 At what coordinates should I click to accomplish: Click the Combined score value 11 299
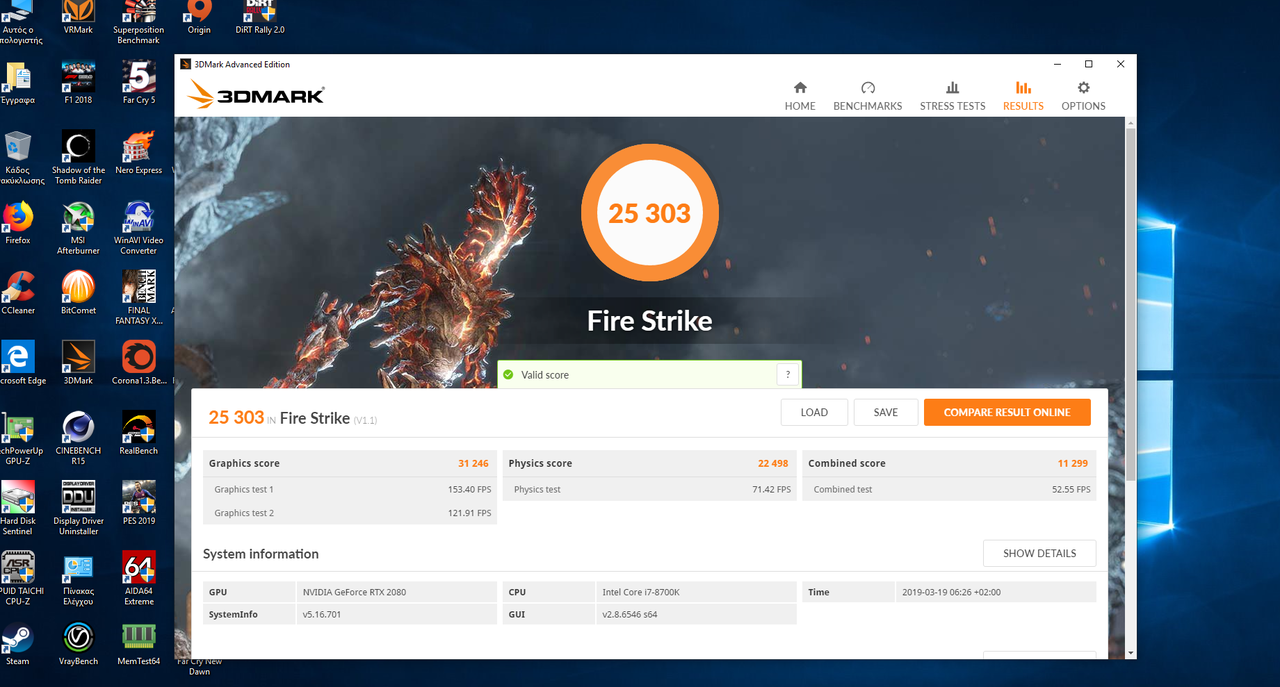1074,463
